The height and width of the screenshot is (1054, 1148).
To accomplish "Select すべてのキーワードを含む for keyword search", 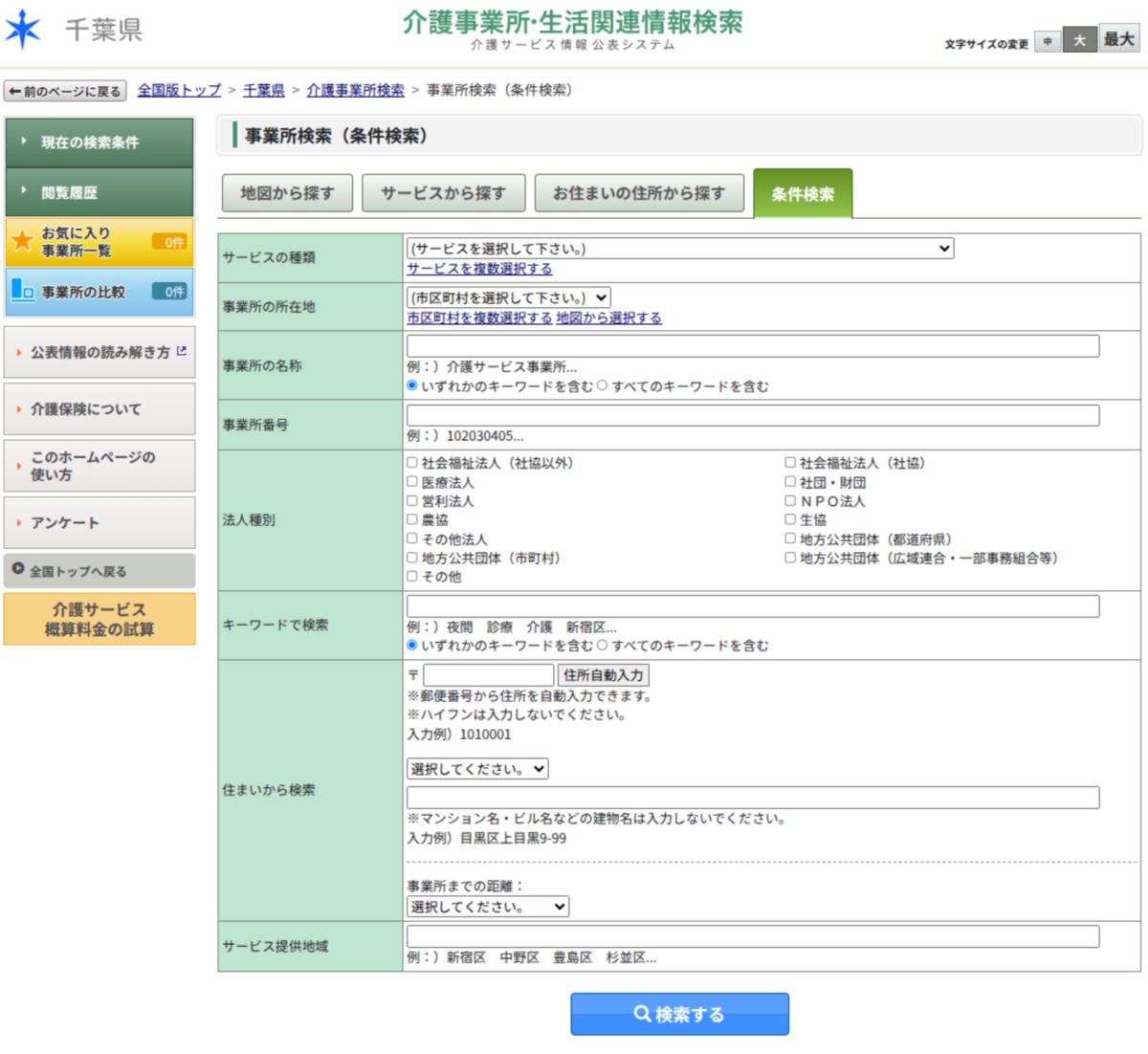I will (x=602, y=645).
